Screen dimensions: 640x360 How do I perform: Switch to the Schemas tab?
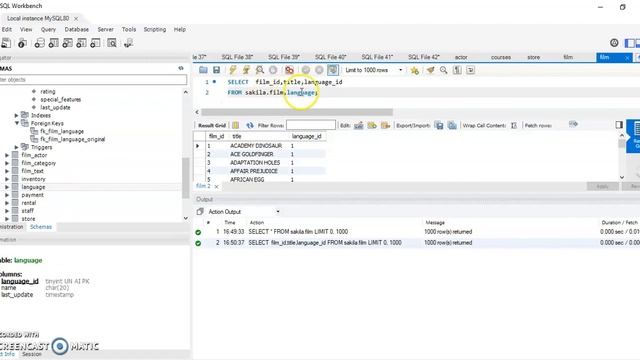[41, 227]
